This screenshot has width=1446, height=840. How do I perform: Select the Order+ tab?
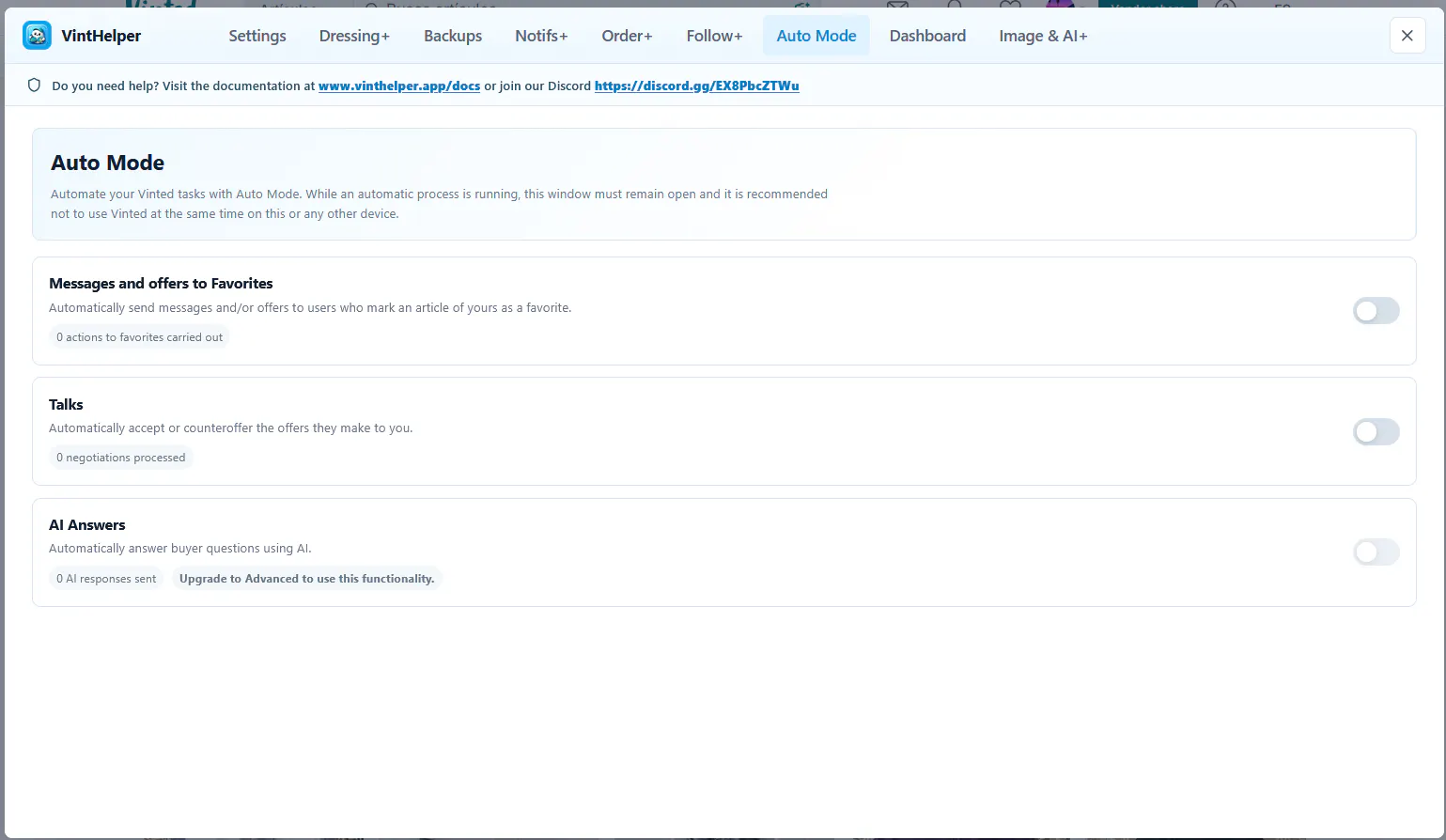[x=627, y=36]
